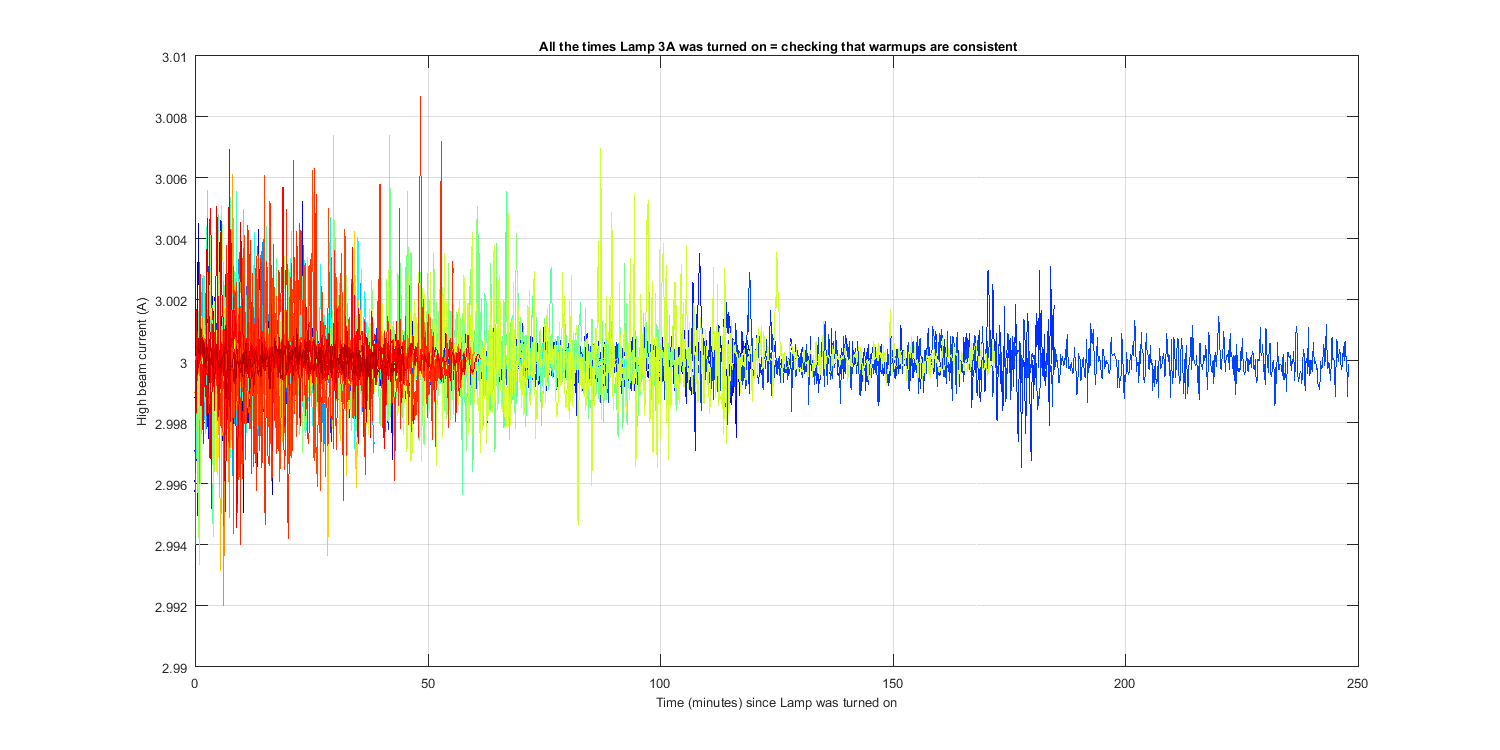Click the plot title about Lamp 3A warmups
1500x750 pixels.
(777, 47)
